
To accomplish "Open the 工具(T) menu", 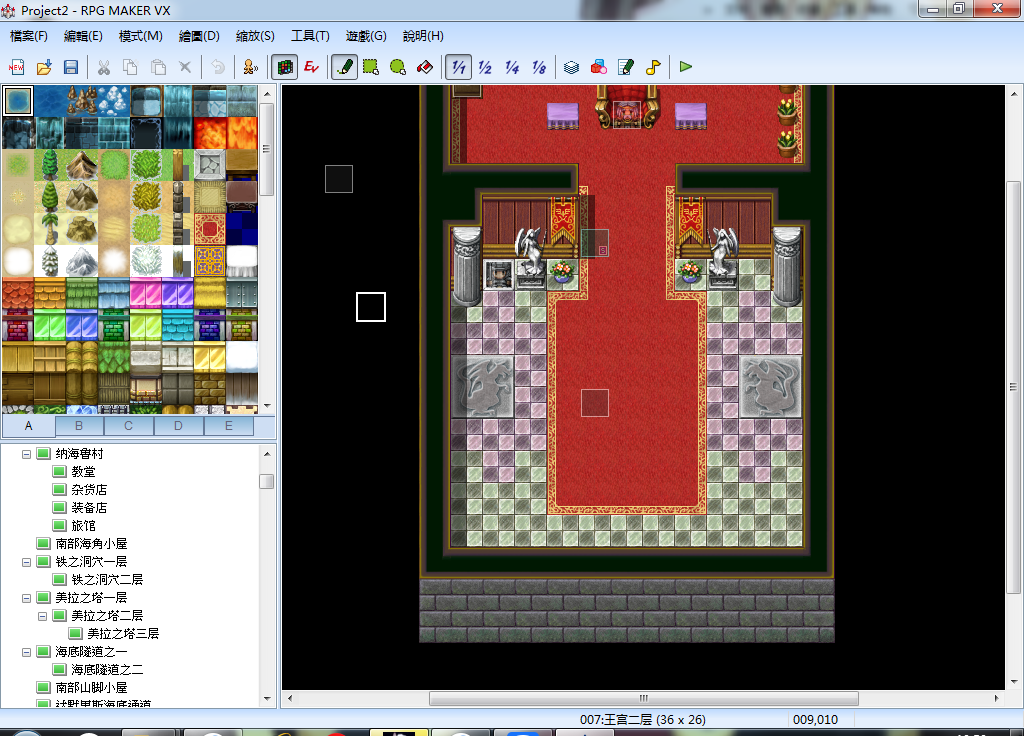I will click(310, 36).
